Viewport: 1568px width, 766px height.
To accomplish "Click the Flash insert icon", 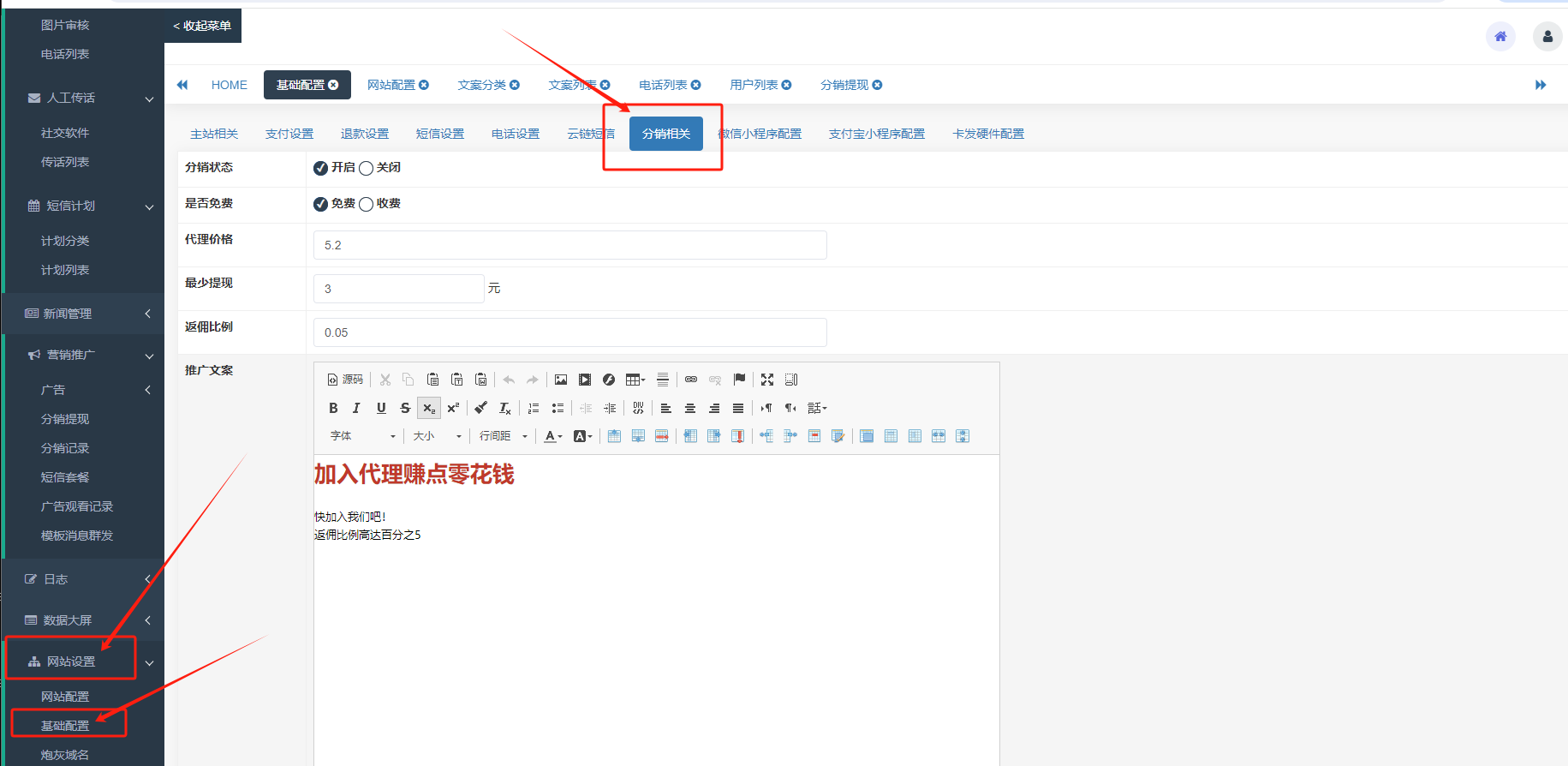I will 609,380.
